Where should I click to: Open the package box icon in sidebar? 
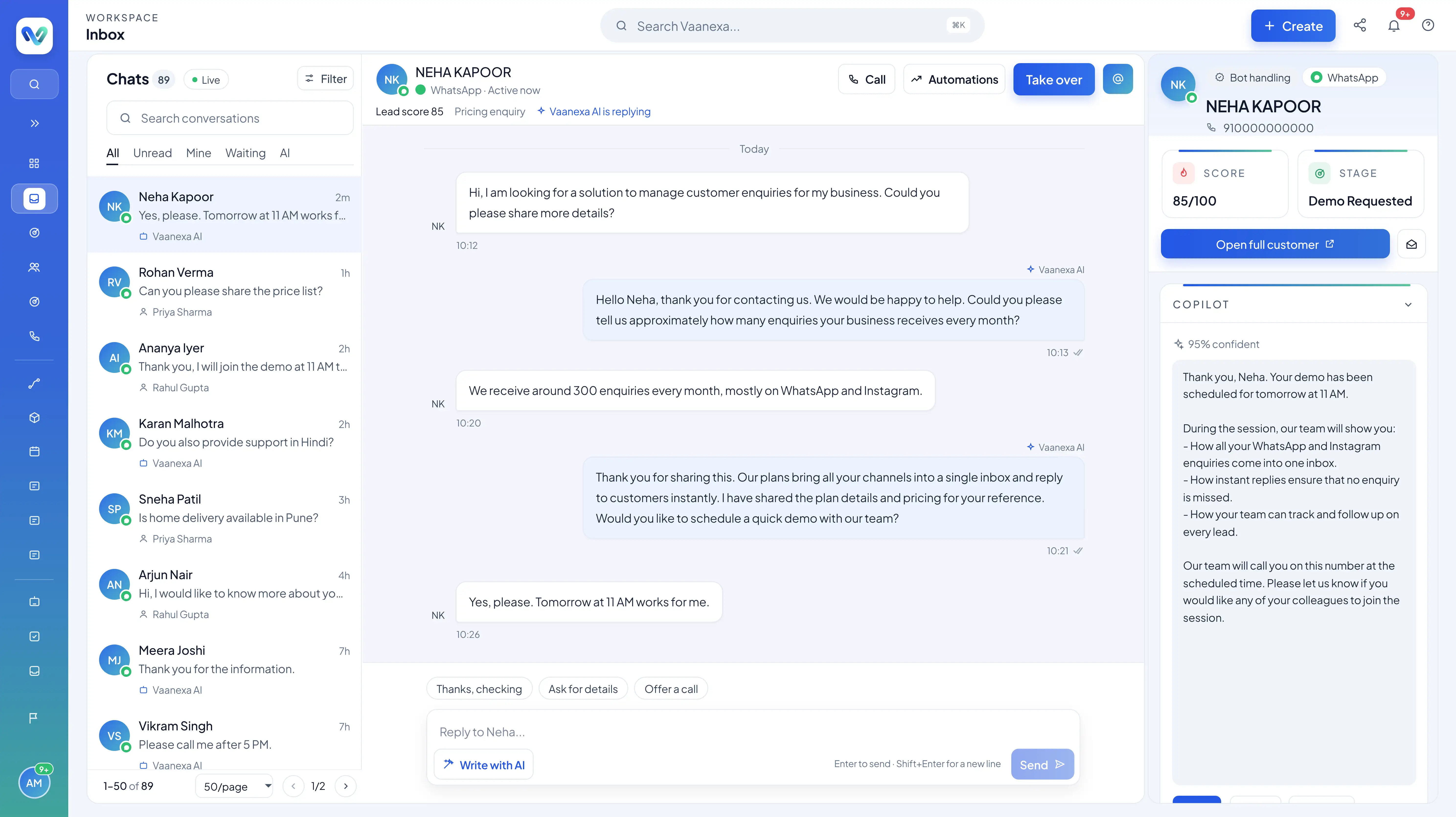click(34, 418)
